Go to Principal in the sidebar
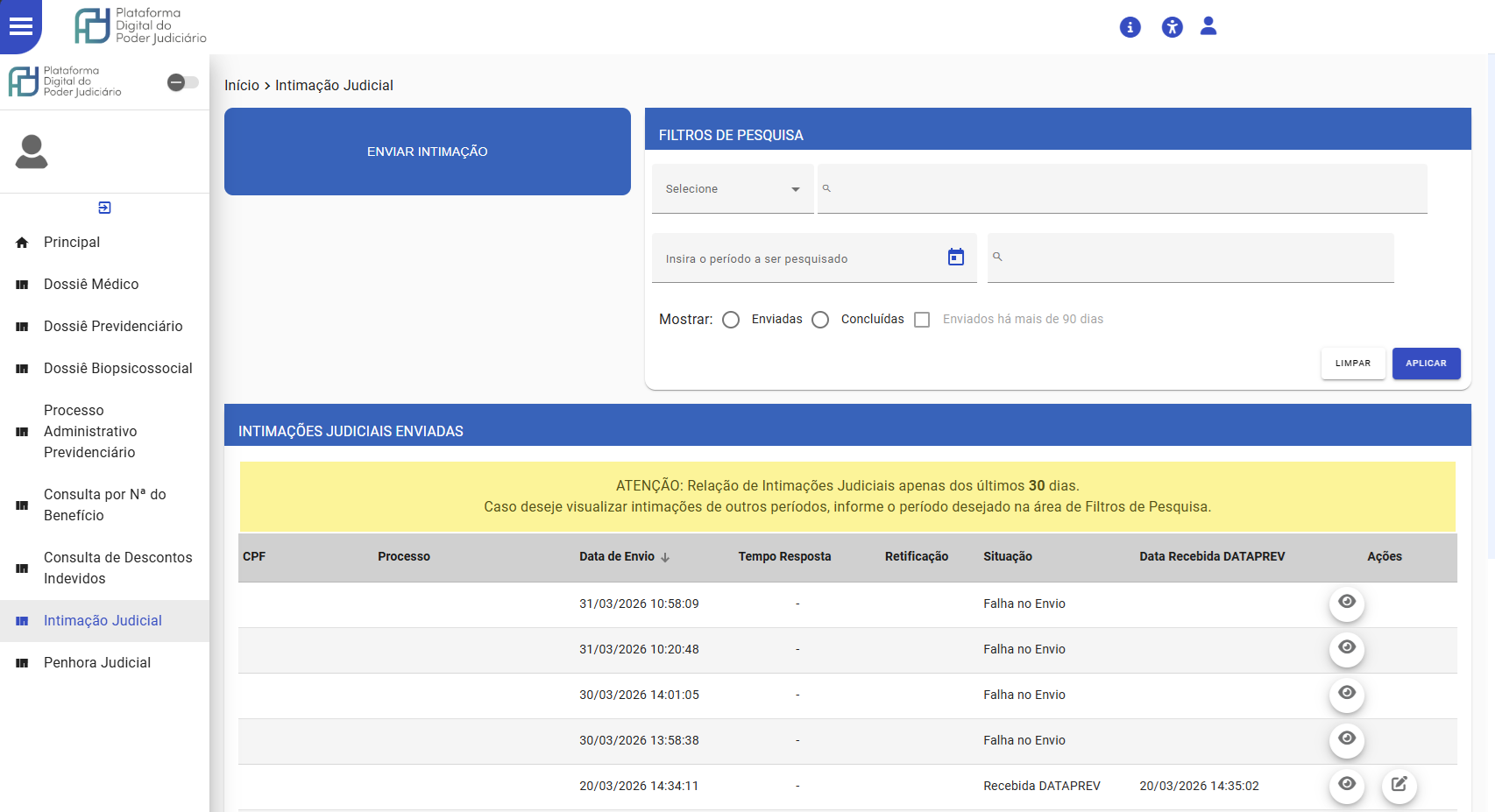This screenshot has height=812, width=1495. pyautogui.click(x=104, y=243)
